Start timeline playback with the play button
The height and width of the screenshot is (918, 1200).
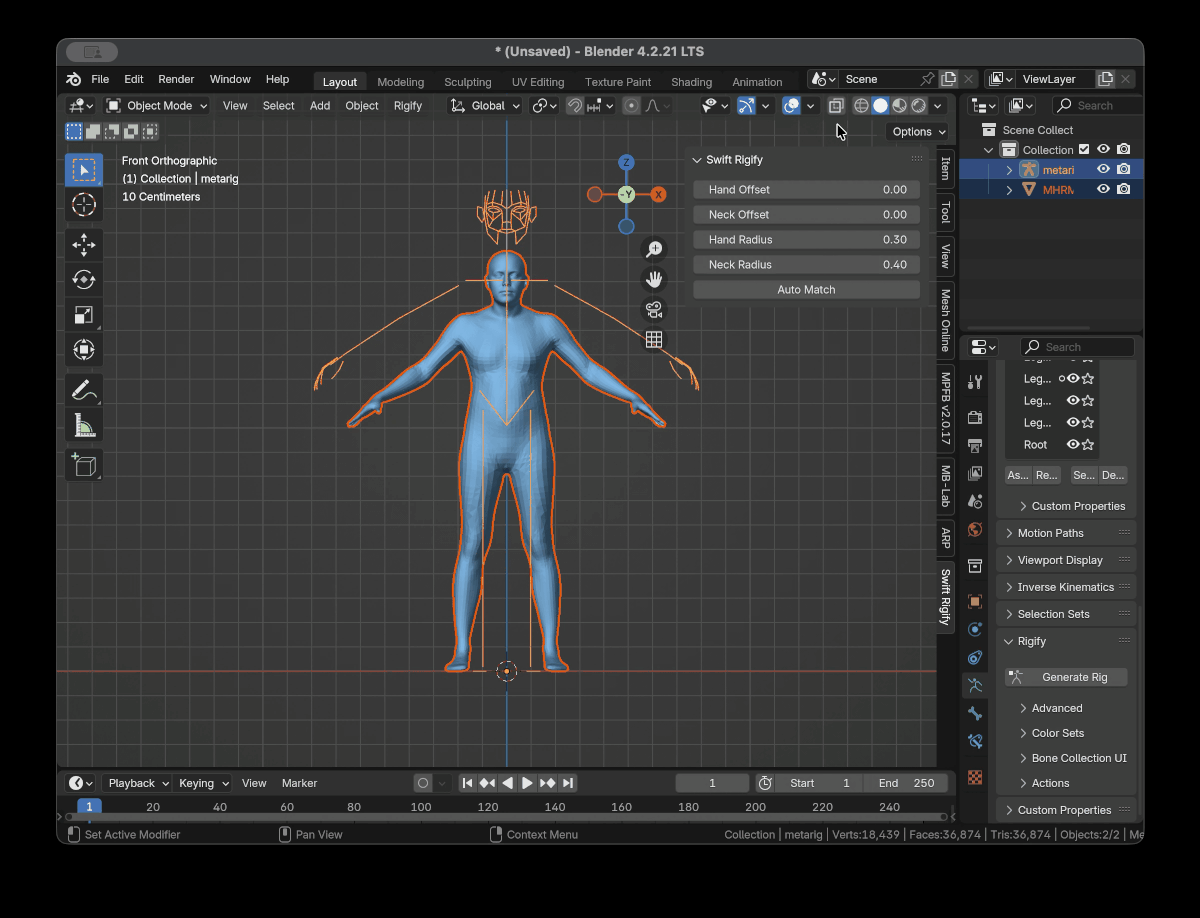point(527,783)
